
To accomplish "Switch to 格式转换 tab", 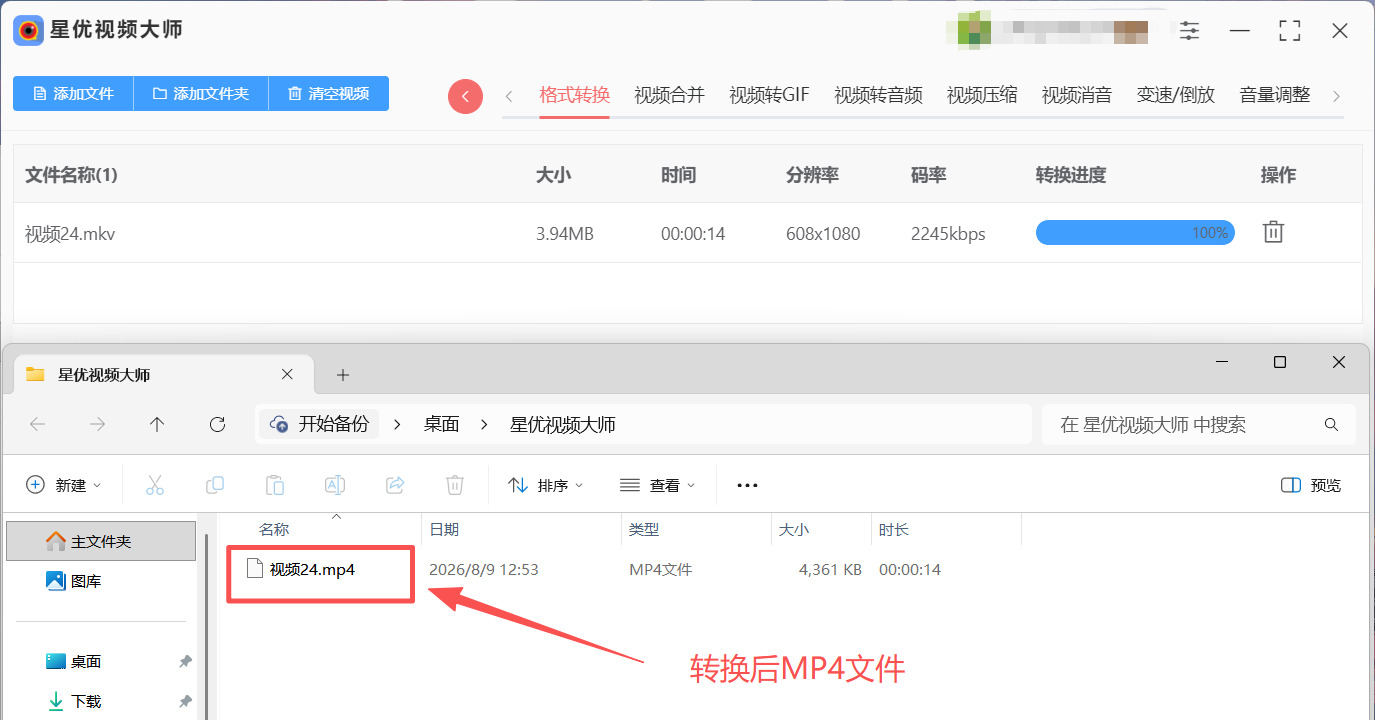I will pyautogui.click(x=574, y=95).
